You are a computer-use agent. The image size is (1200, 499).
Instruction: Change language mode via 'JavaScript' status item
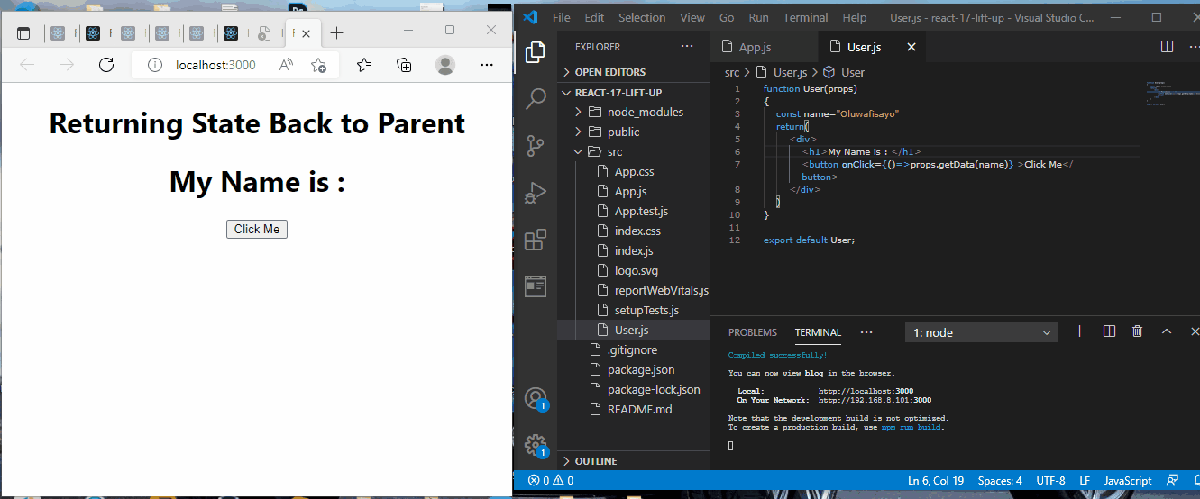pyautogui.click(x=1127, y=481)
